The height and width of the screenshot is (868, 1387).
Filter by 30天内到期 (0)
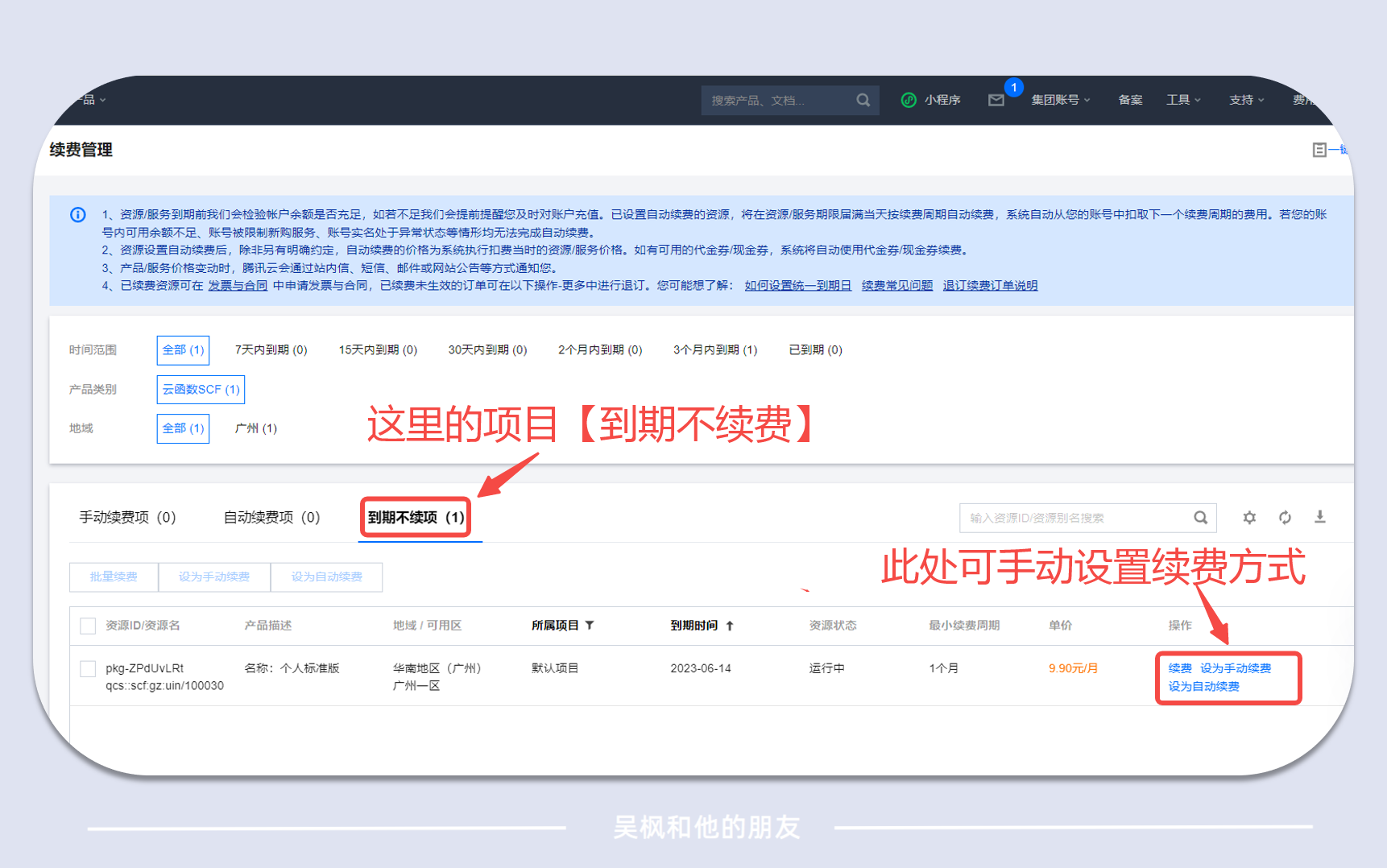[487, 350]
